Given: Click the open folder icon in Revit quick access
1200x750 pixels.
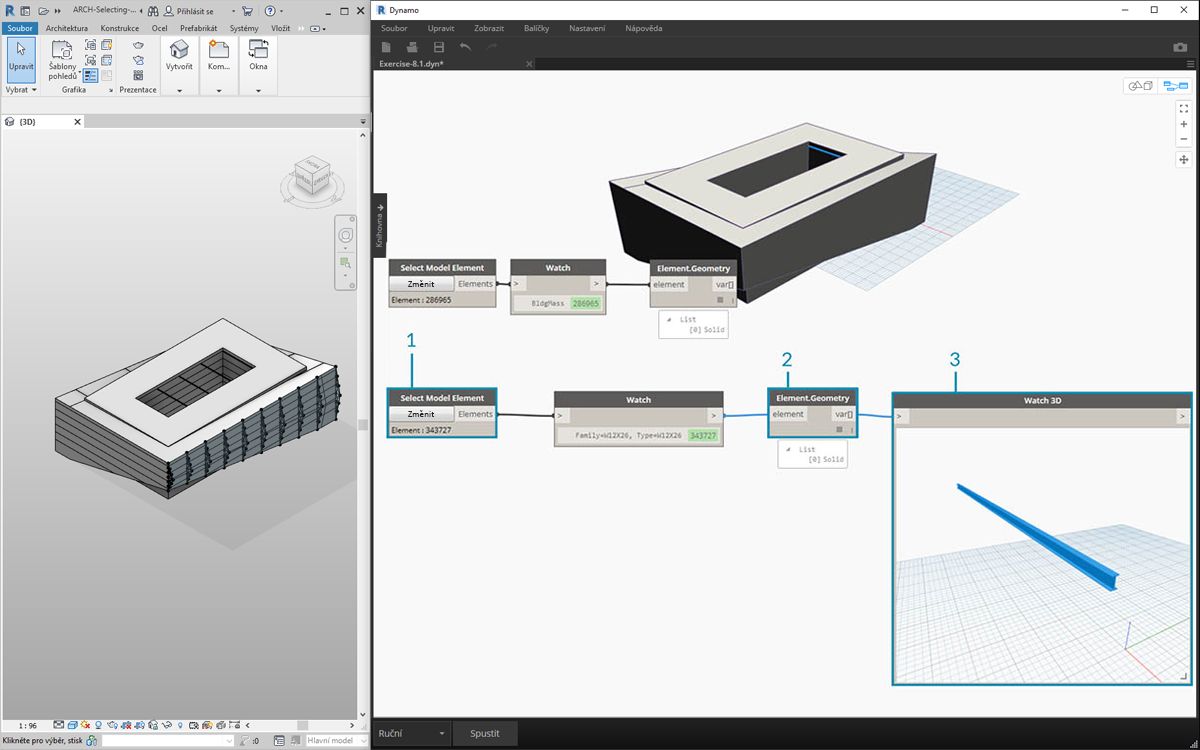Looking at the screenshot, I should pos(43,11).
